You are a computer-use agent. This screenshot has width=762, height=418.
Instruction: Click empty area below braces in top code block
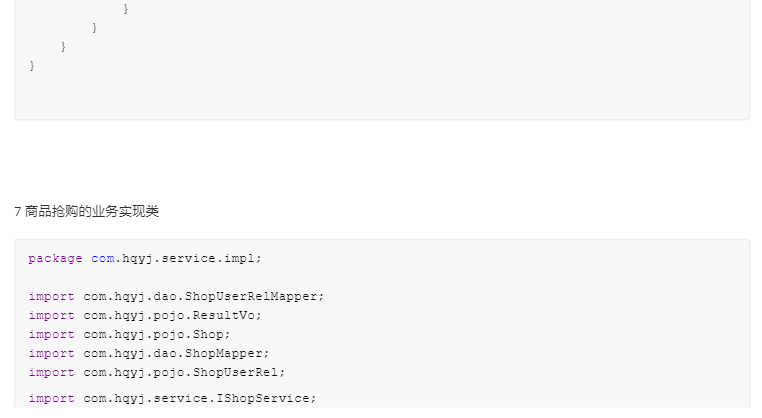coord(380,95)
